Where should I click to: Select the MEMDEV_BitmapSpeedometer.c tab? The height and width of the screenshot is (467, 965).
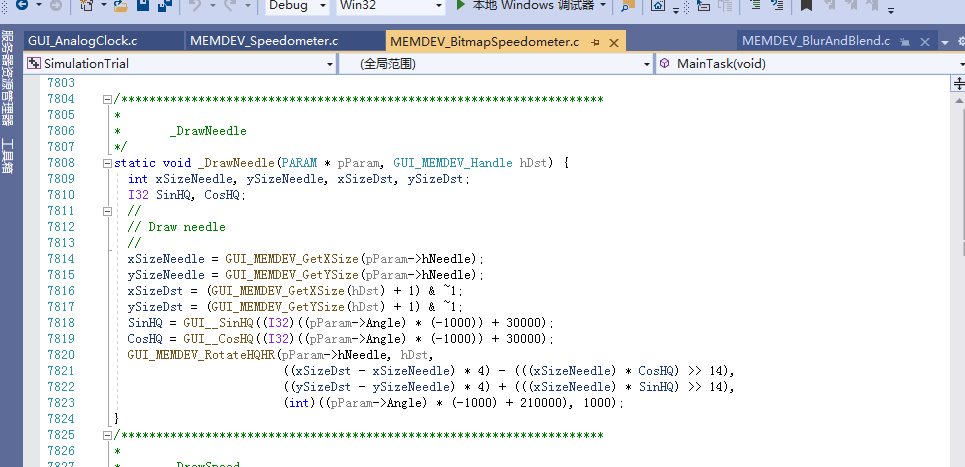point(485,42)
